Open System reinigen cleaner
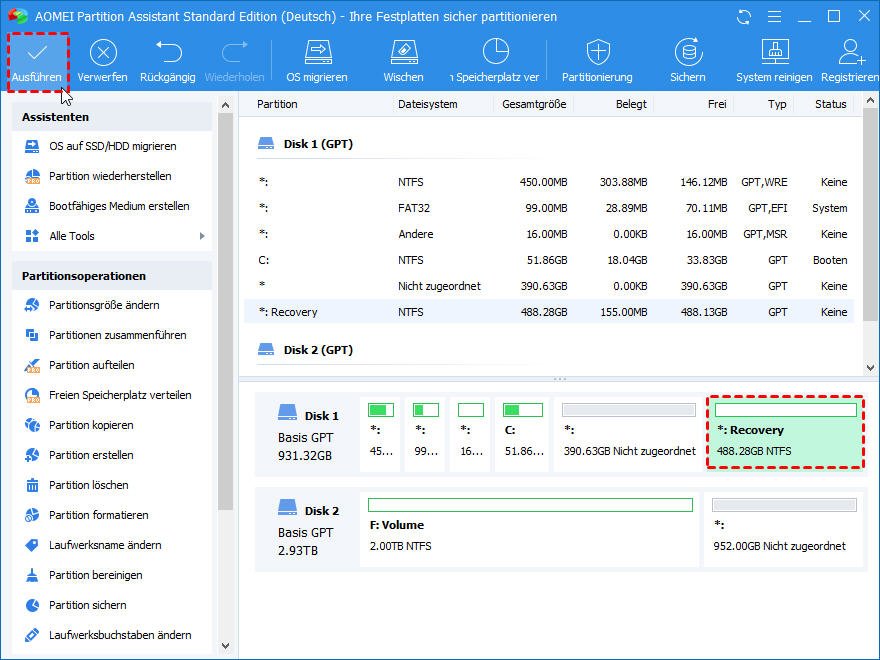The width and height of the screenshot is (880, 660). coord(774,54)
